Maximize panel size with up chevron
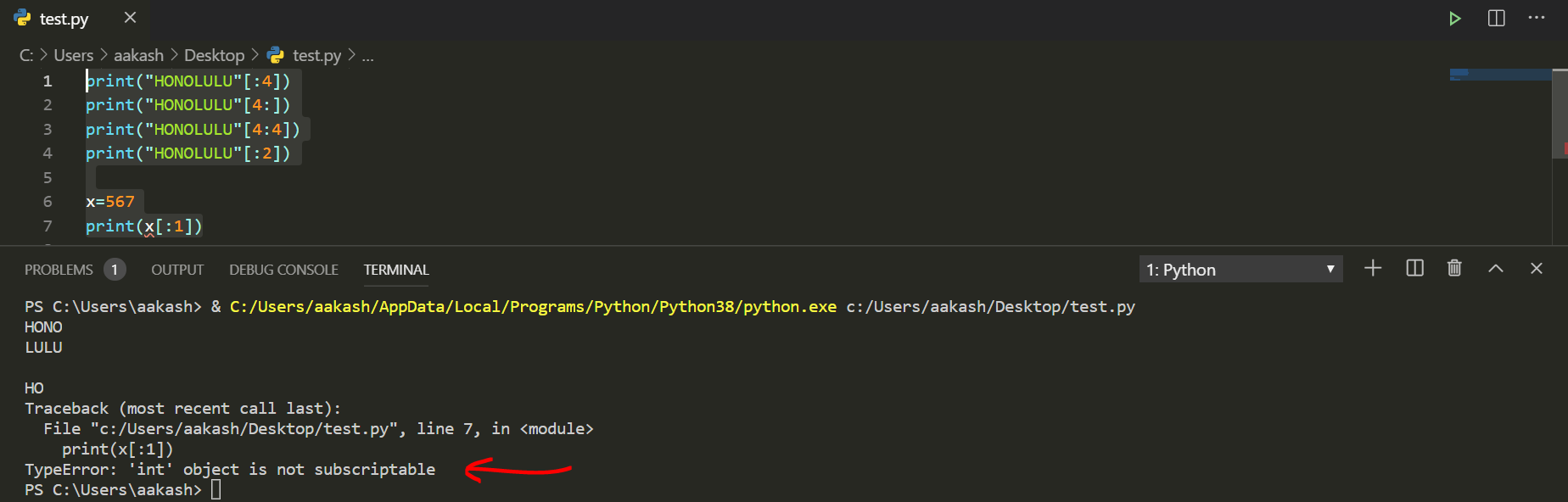Image resolution: width=1568 pixels, height=502 pixels. click(1495, 269)
